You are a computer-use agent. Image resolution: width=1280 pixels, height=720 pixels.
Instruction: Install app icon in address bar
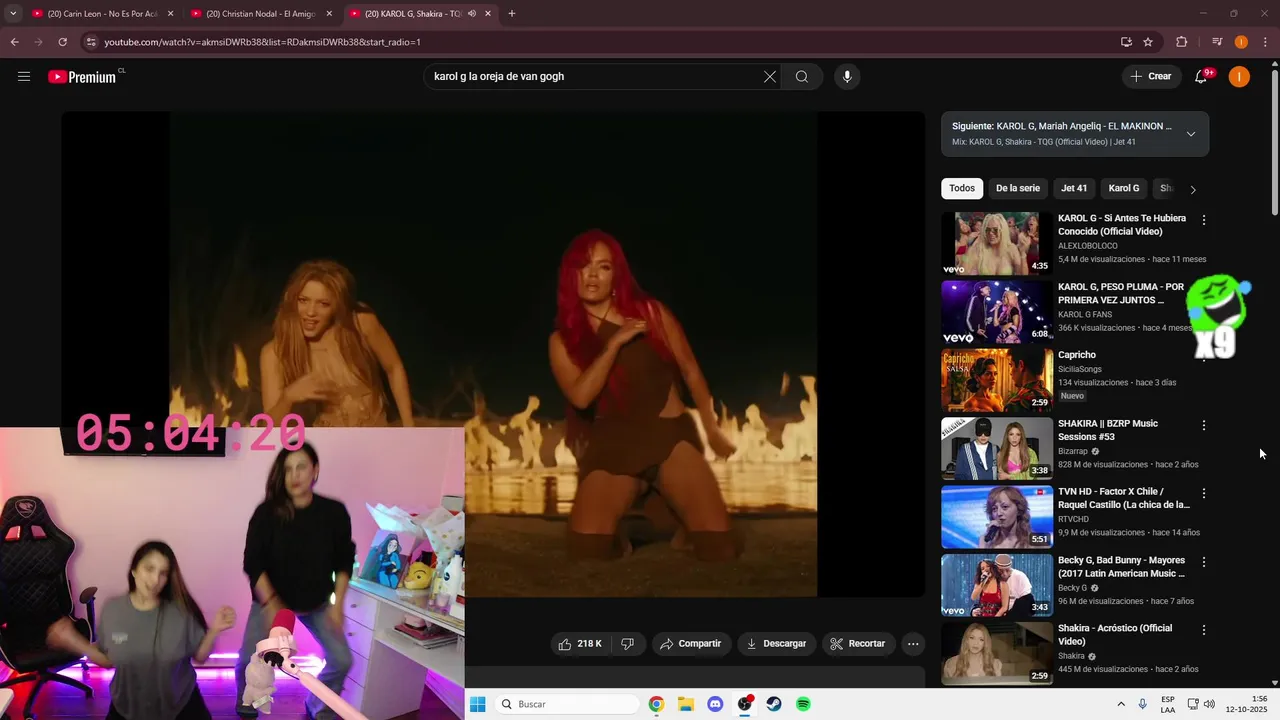(1126, 42)
